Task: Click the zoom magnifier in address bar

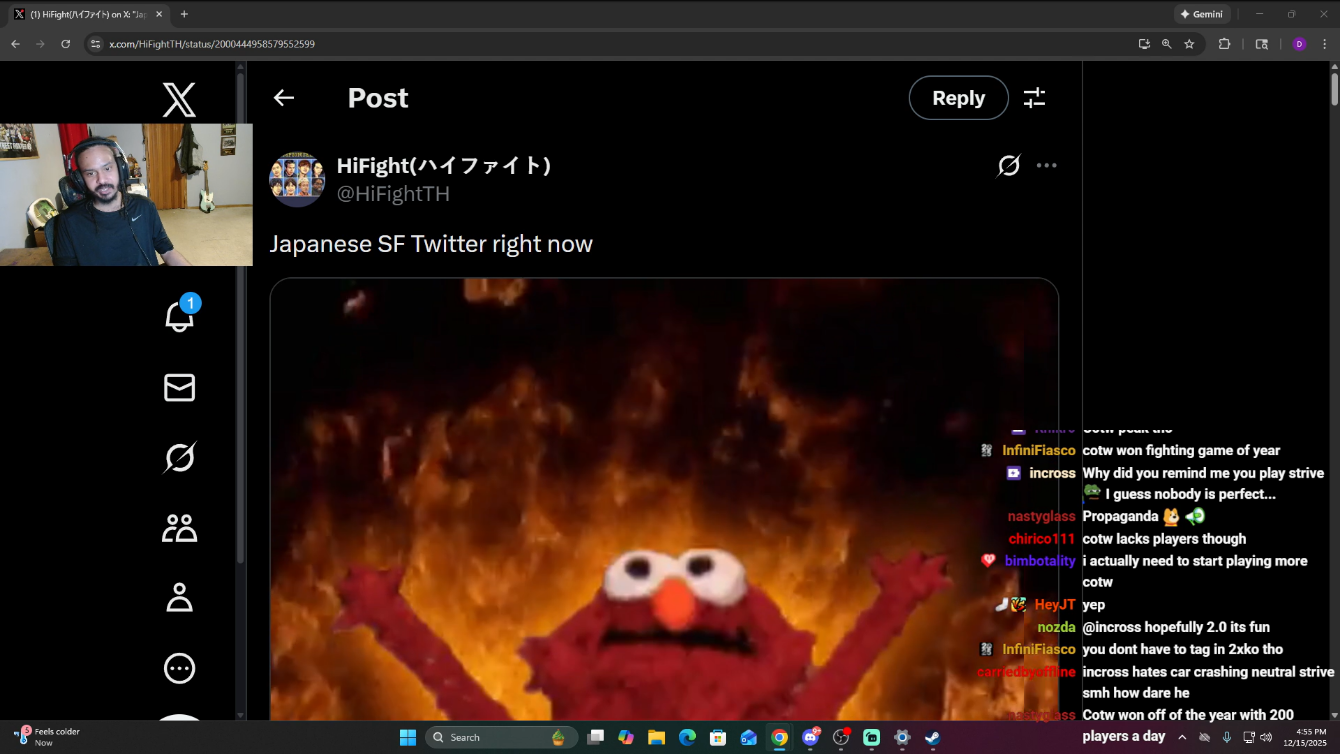Action: point(1166,44)
